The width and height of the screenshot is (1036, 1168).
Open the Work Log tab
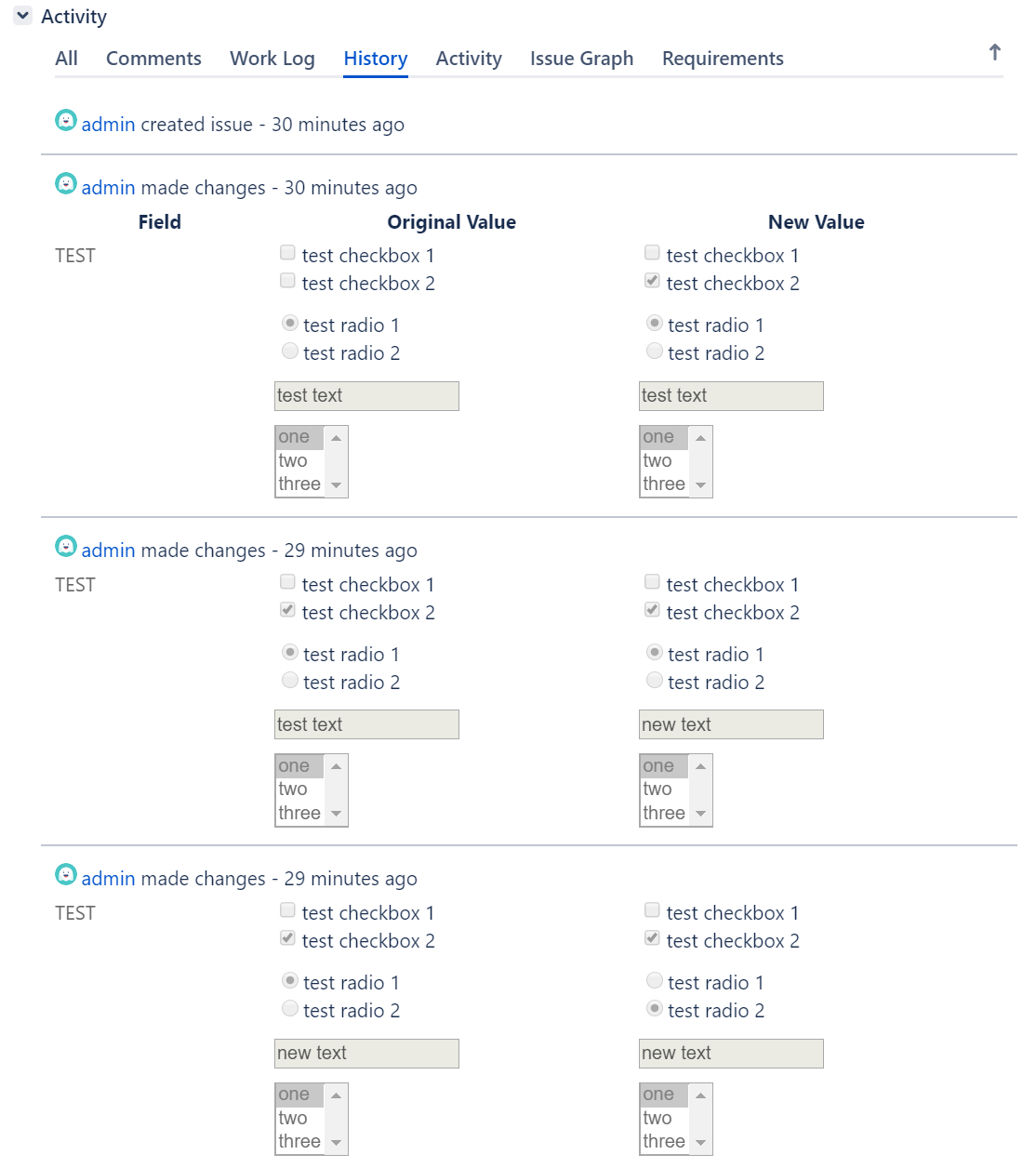(272, 59)
